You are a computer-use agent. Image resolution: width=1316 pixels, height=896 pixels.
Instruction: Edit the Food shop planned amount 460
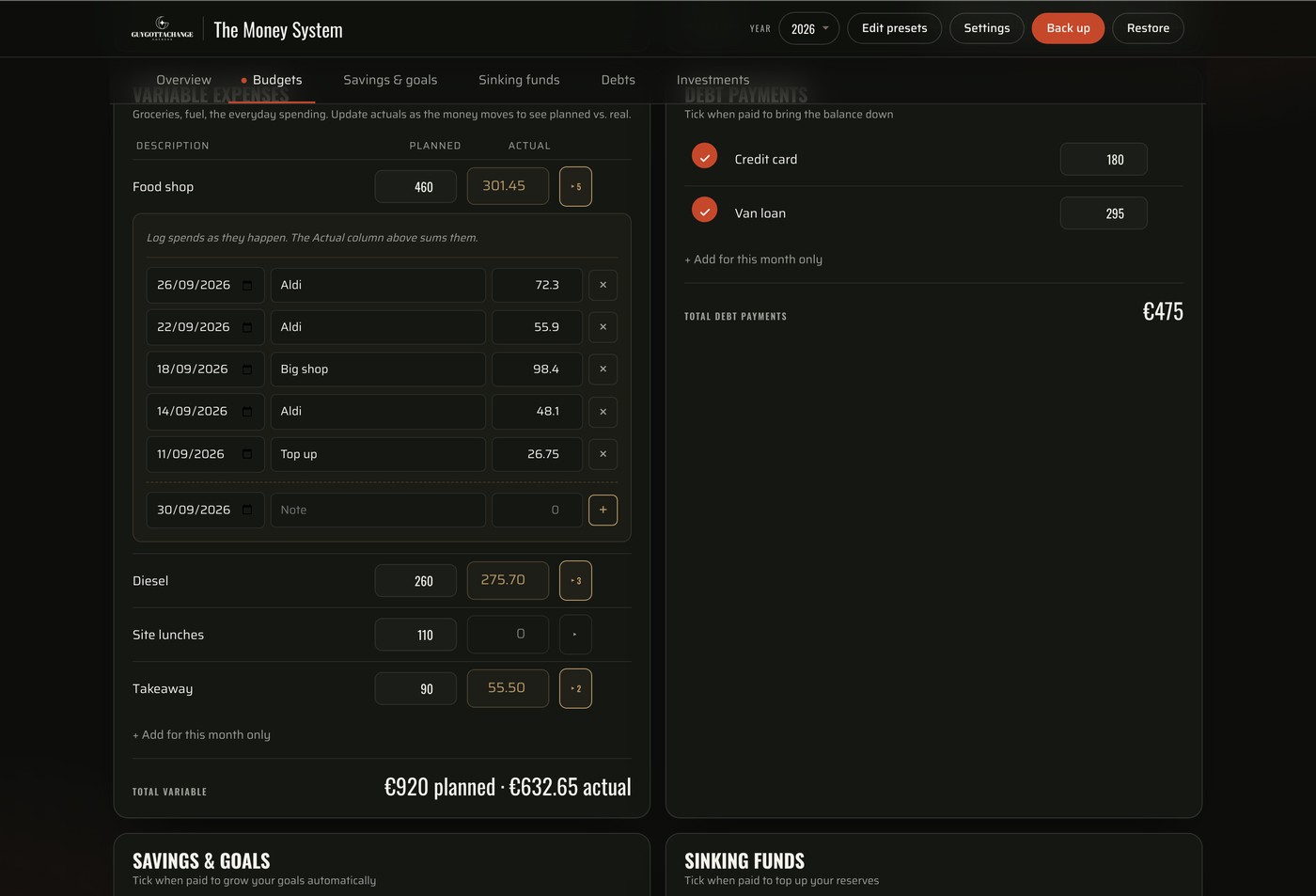point(415,186)
